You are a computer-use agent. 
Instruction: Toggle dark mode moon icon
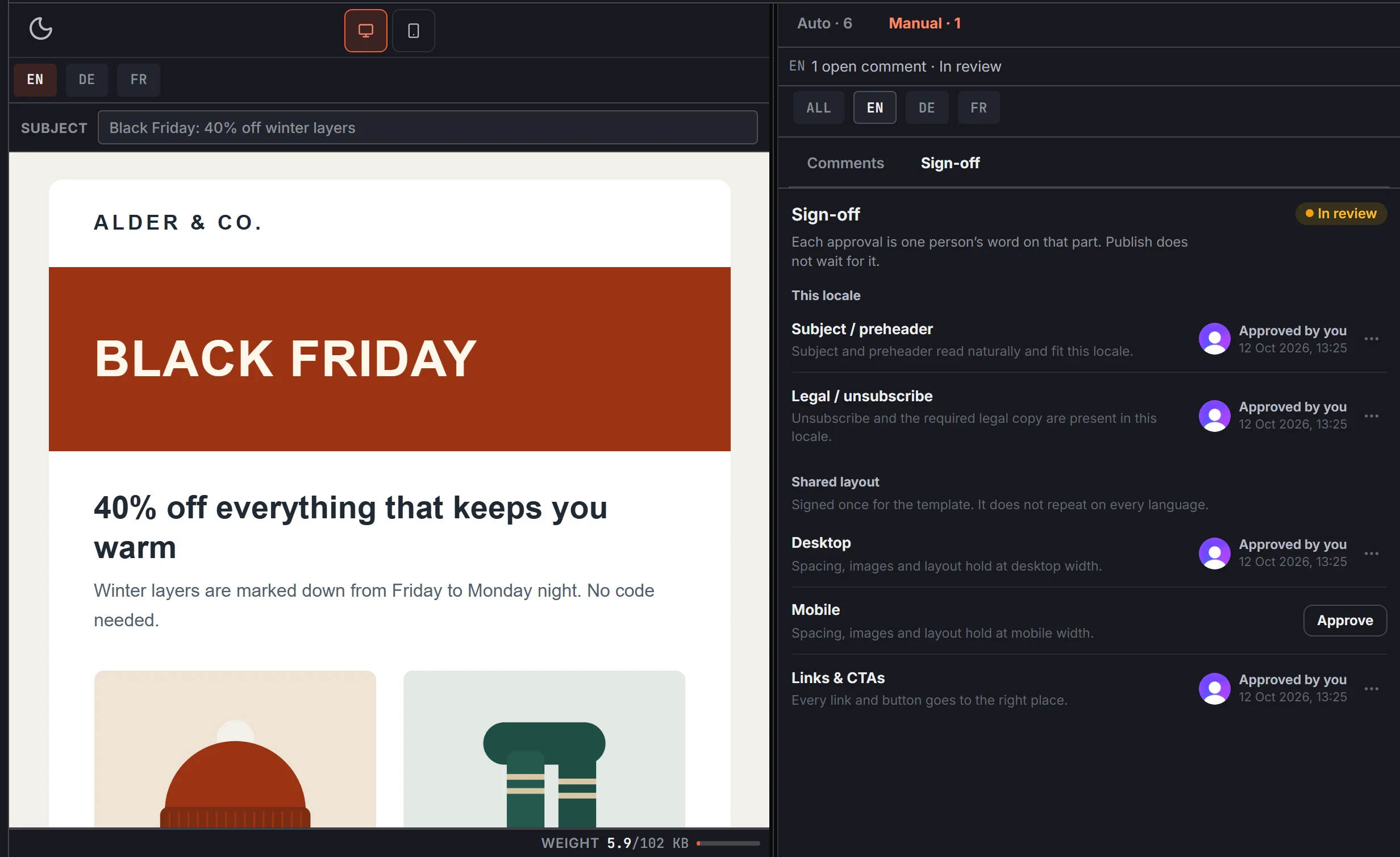tap(40, 28)
